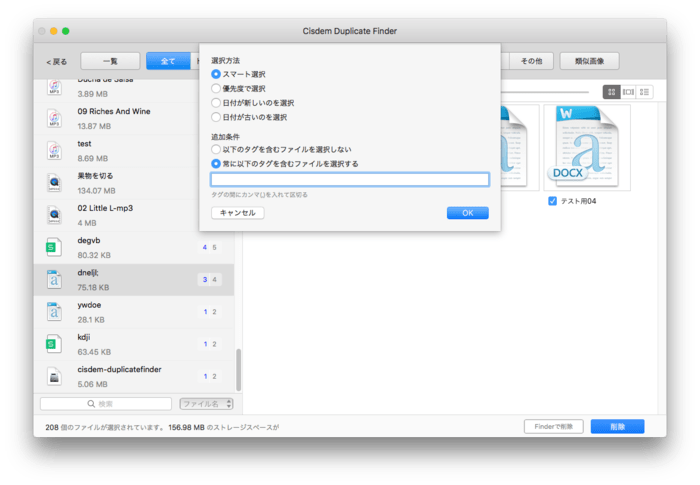
Task: Choose 日付が古いのを選択 option
Action: click(216, 117)
